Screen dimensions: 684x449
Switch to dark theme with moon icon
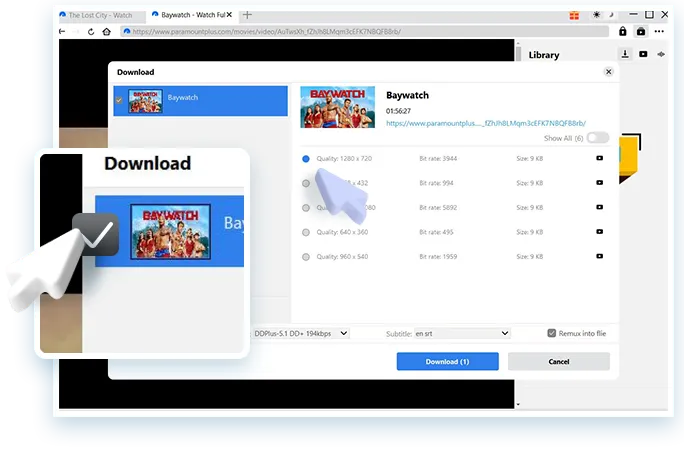pyautogui.click(x=612, y=15)
